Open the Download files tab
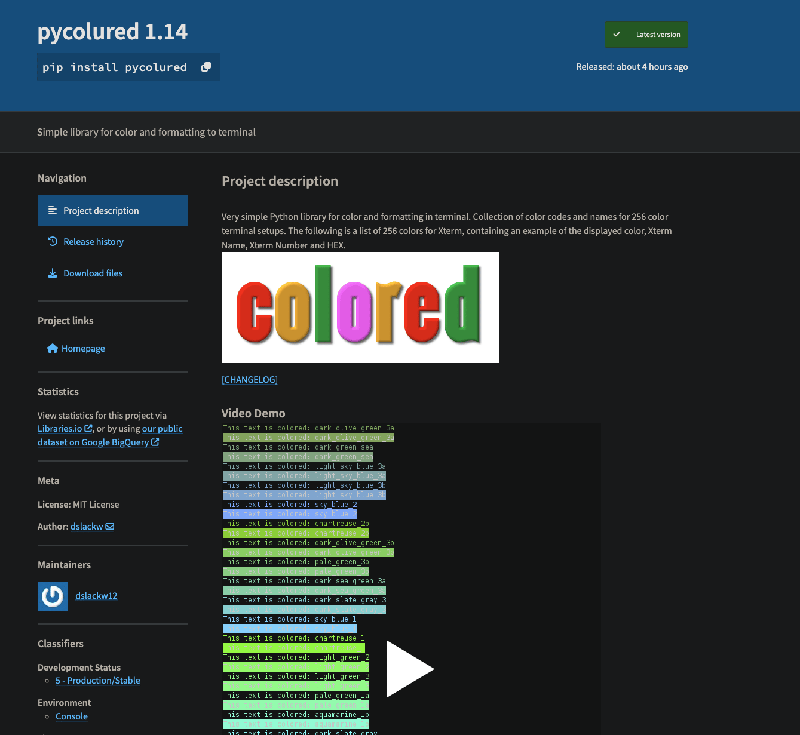 point(113,273)
